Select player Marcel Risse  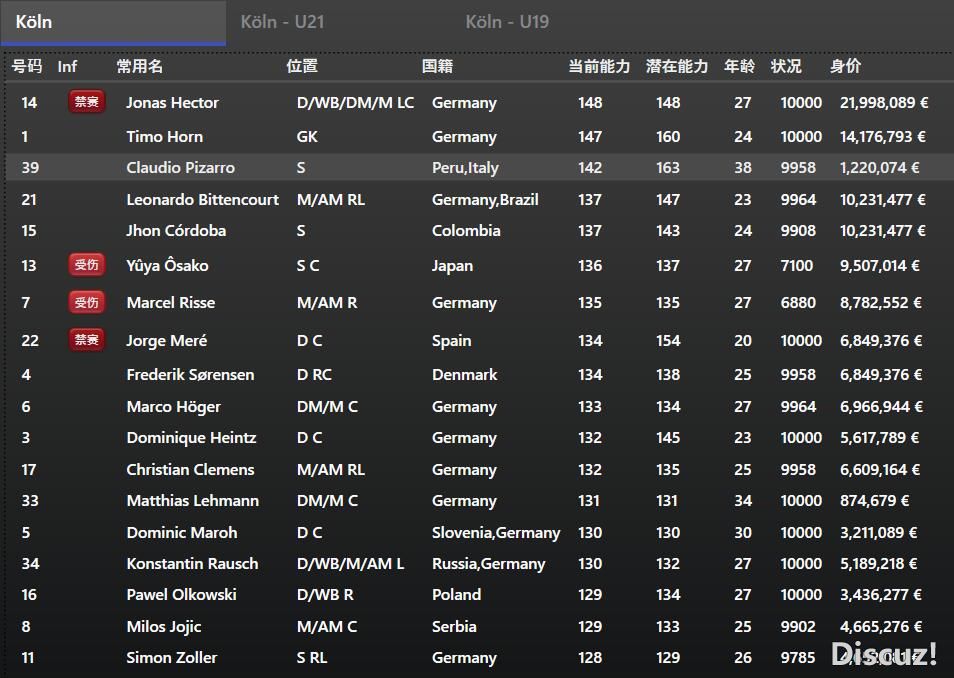(x=170, y=303)
